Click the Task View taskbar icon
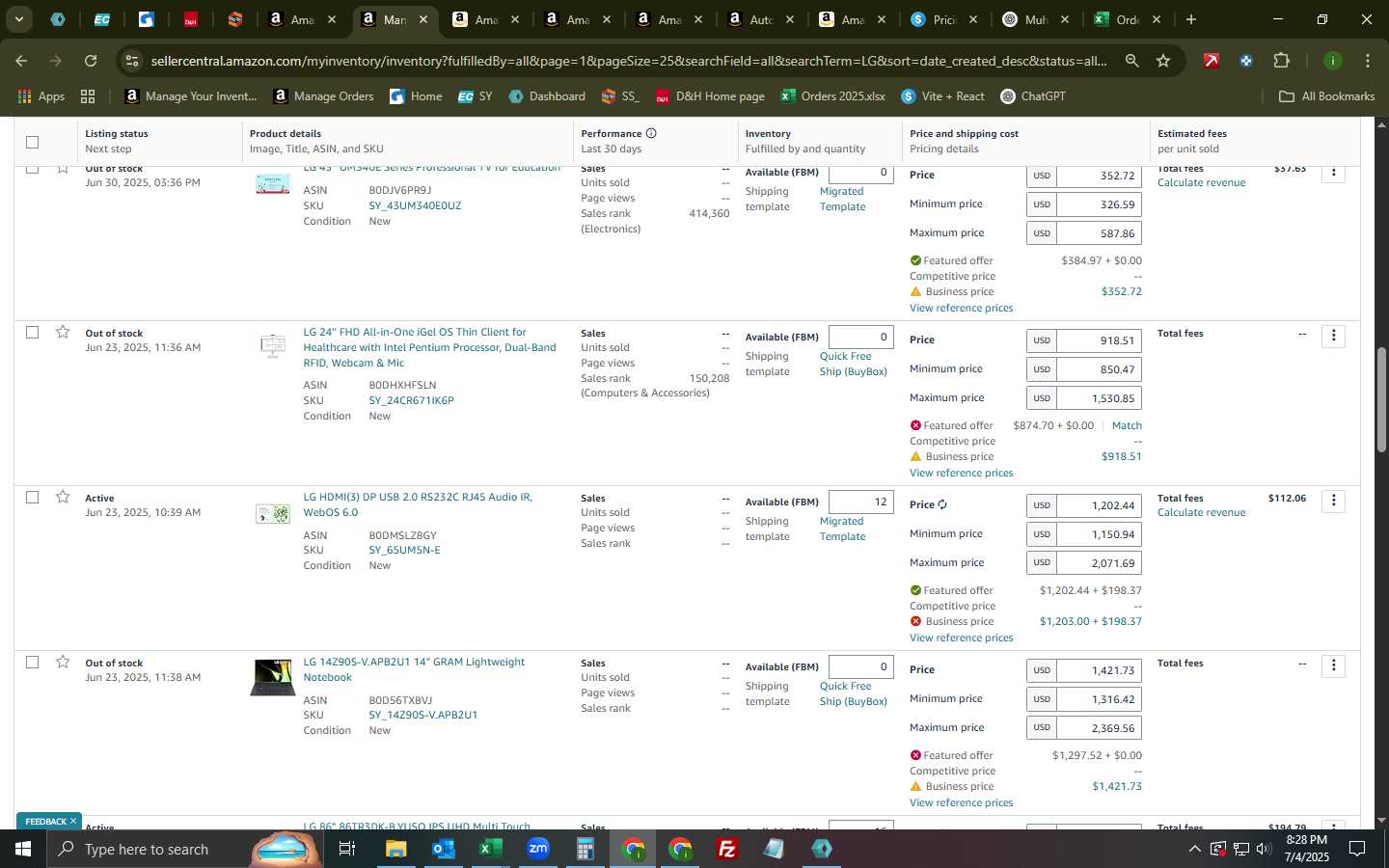Viewport: 1389px width, 868px height. click(347, 849)
